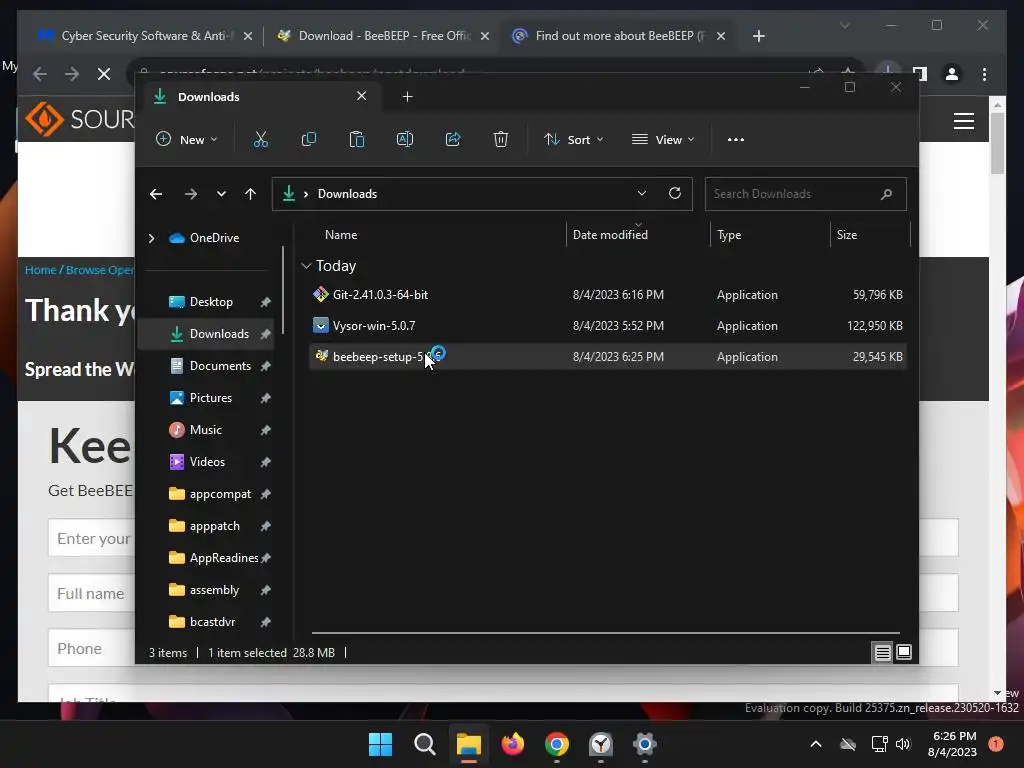This screenshot has width=1024, height=768.
Task: Click the Downloads breadcrumb in address bar
Action: [347, 194]
